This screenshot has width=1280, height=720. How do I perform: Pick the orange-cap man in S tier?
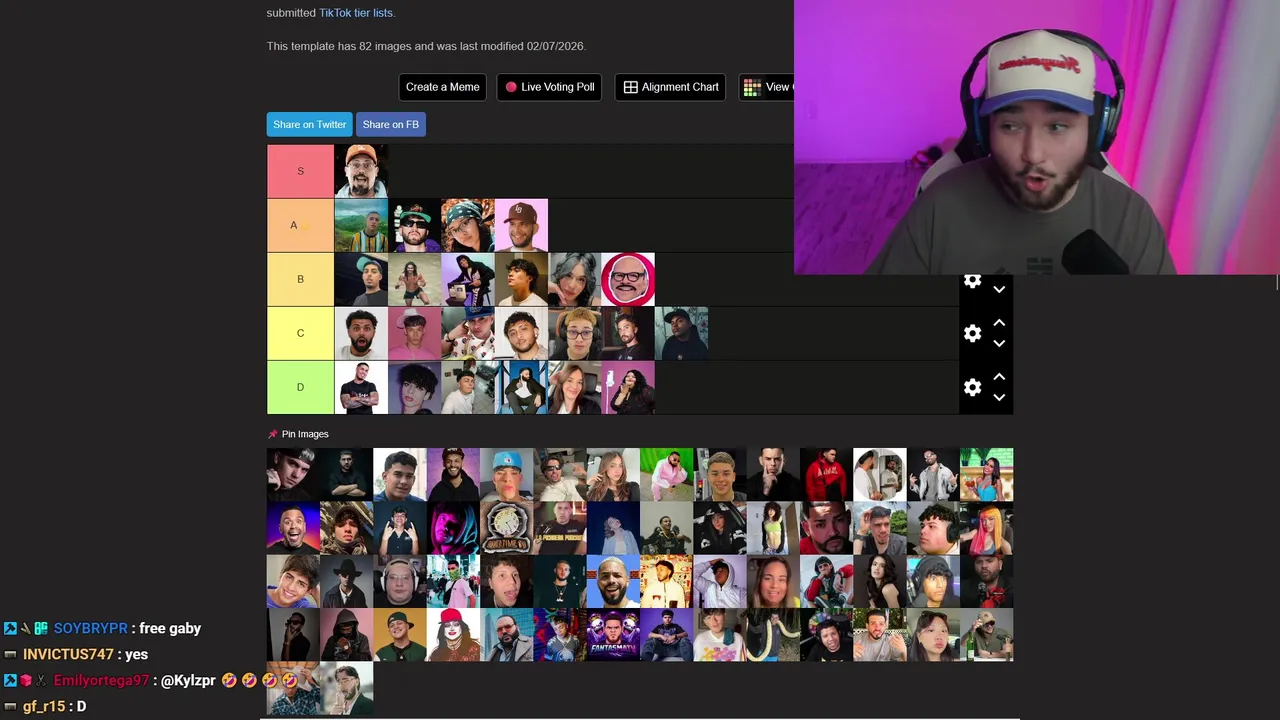tap(361, 171)
